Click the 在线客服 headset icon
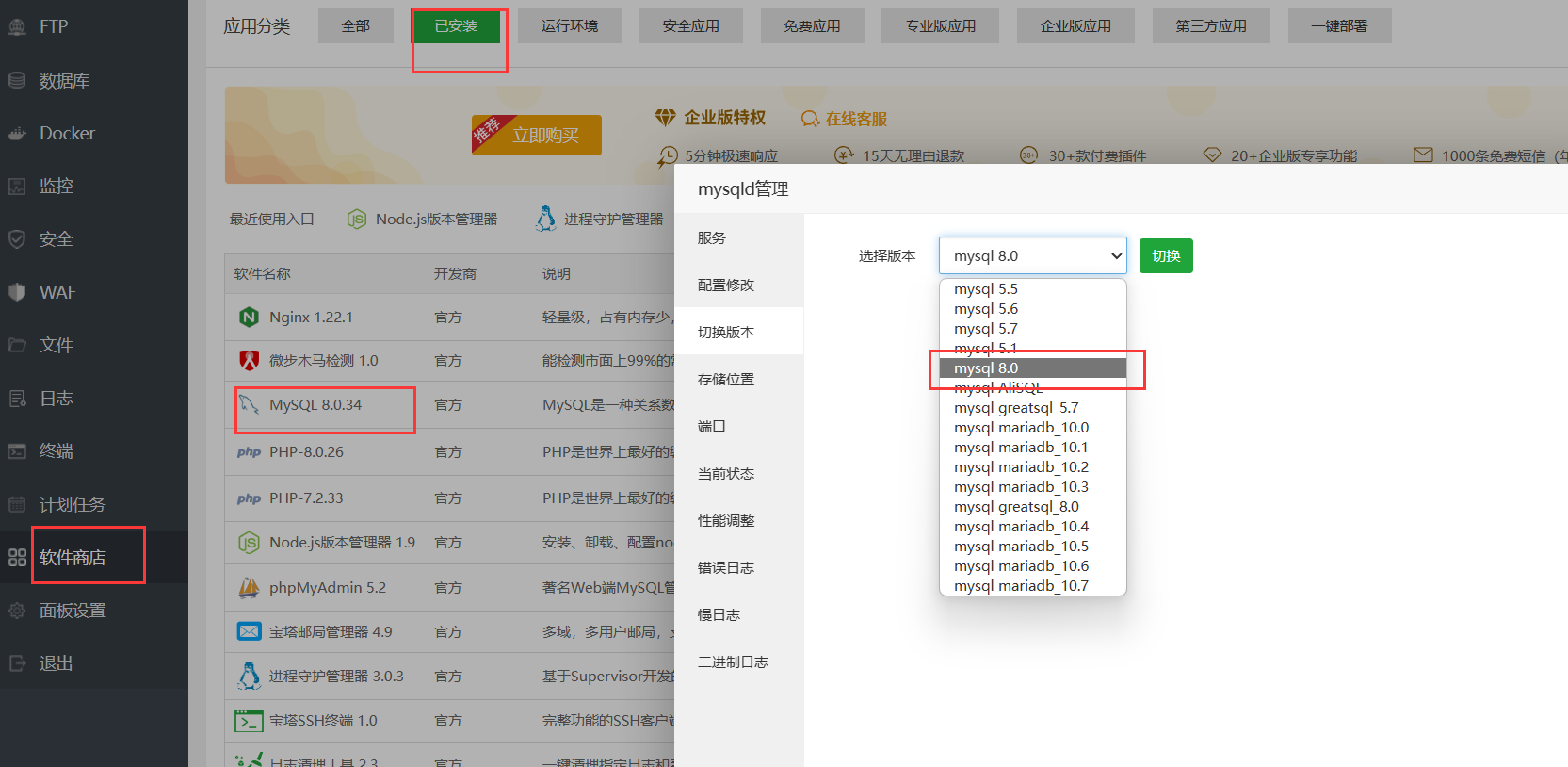1568x767 pixels. click(810, 119)
